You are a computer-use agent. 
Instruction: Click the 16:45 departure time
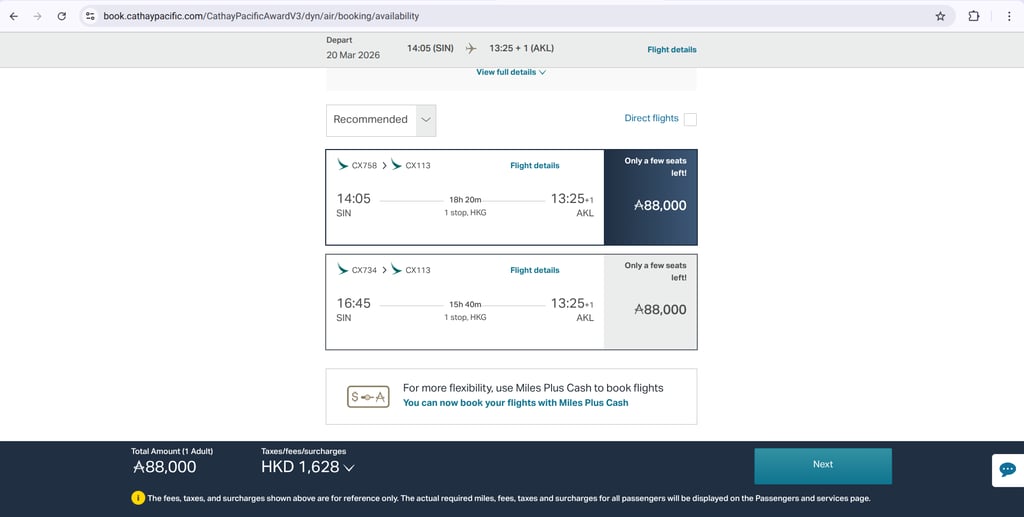pos(353,303)
